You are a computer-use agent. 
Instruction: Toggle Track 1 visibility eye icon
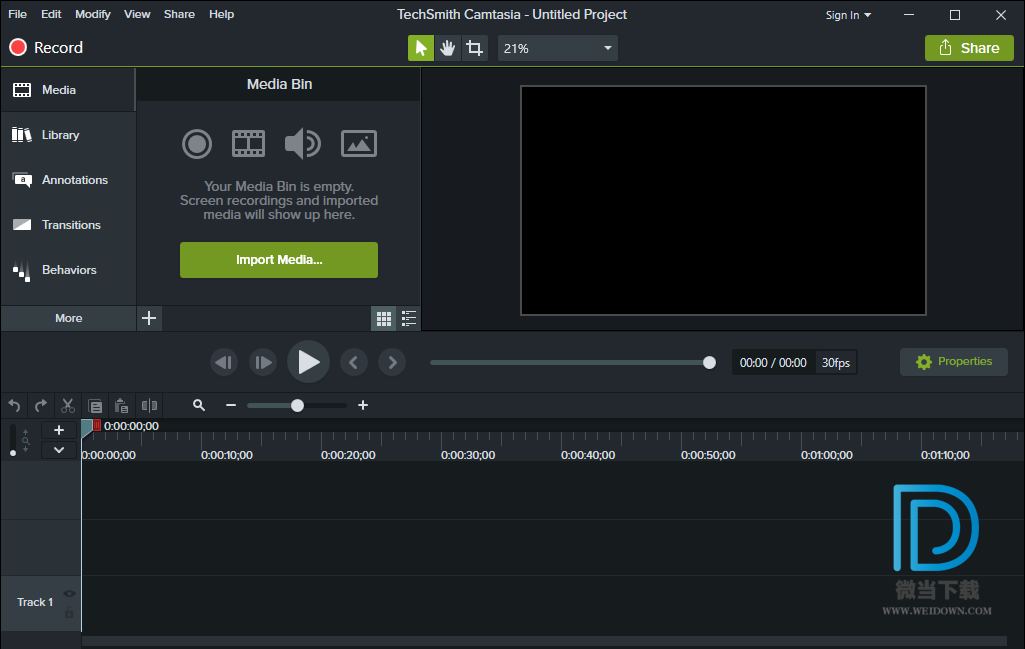(69, 593)
